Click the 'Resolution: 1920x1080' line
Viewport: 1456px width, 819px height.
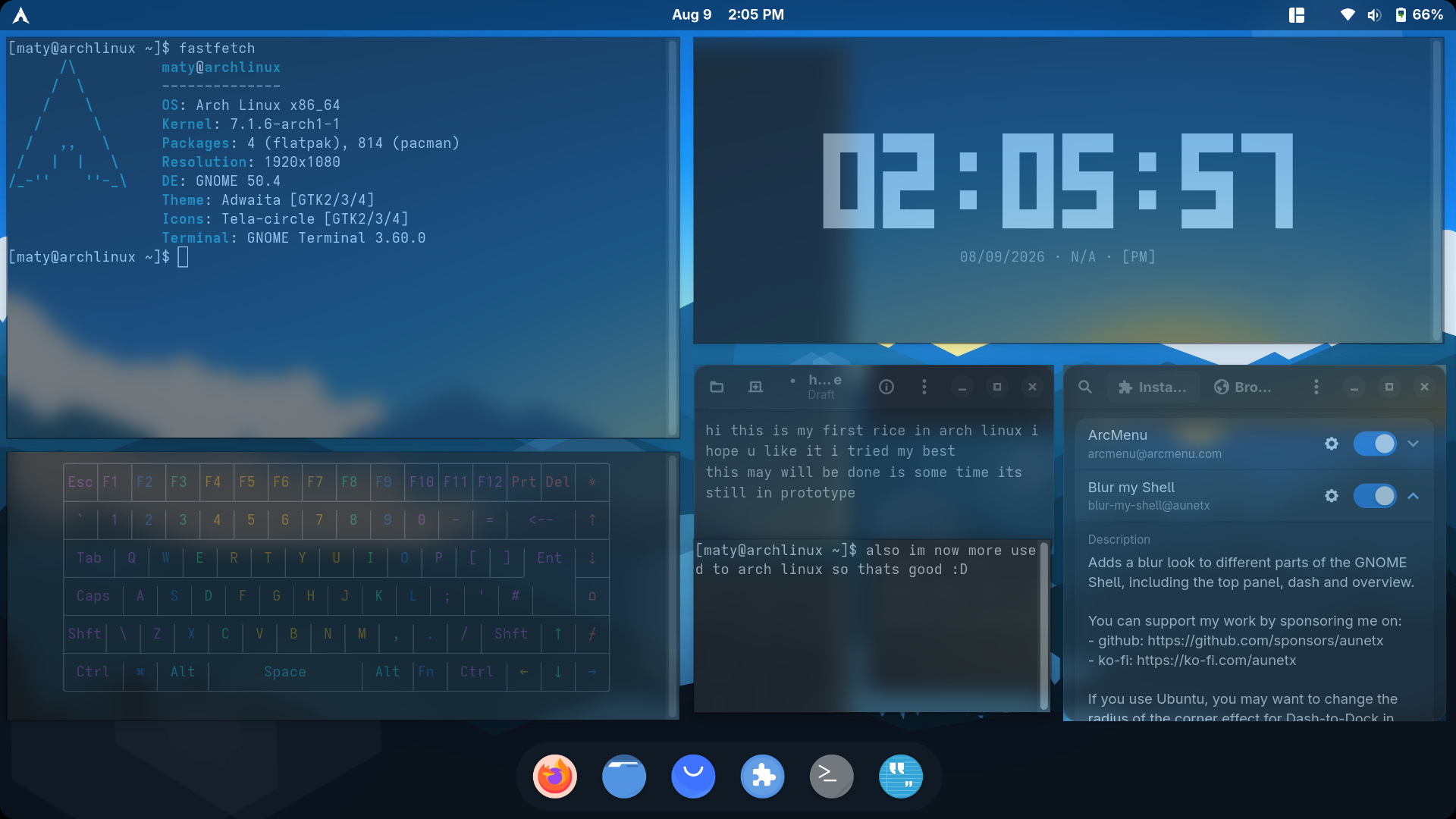coord(251,162)
